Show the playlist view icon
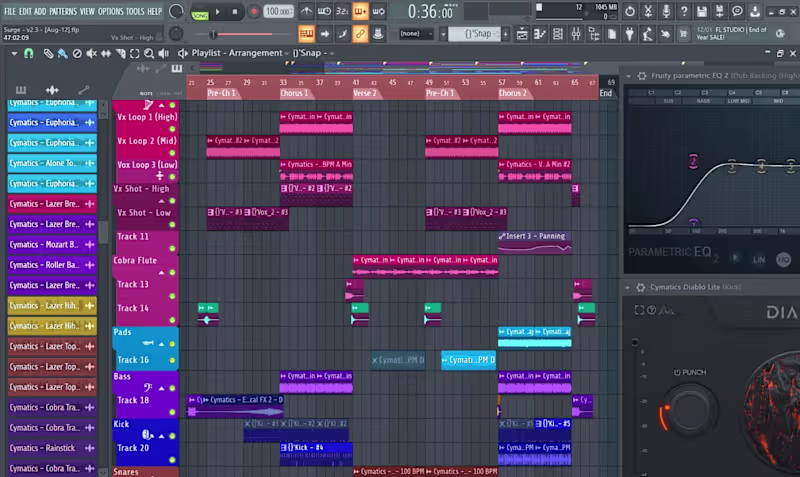This screenshot has width=800, height=477. [521, 34]
